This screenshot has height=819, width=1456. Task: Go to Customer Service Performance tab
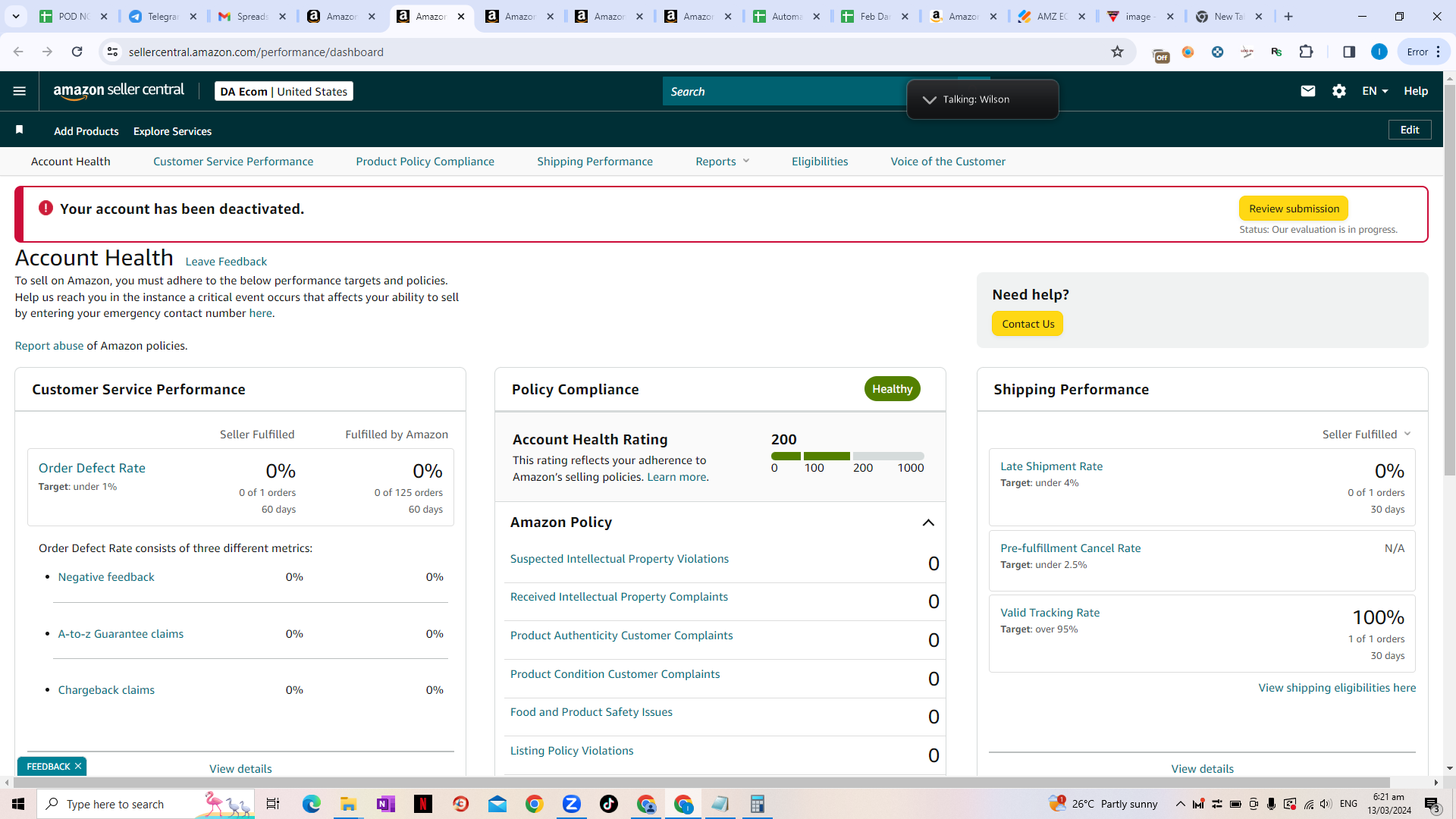pyautogui.click(x=233, y=162)
